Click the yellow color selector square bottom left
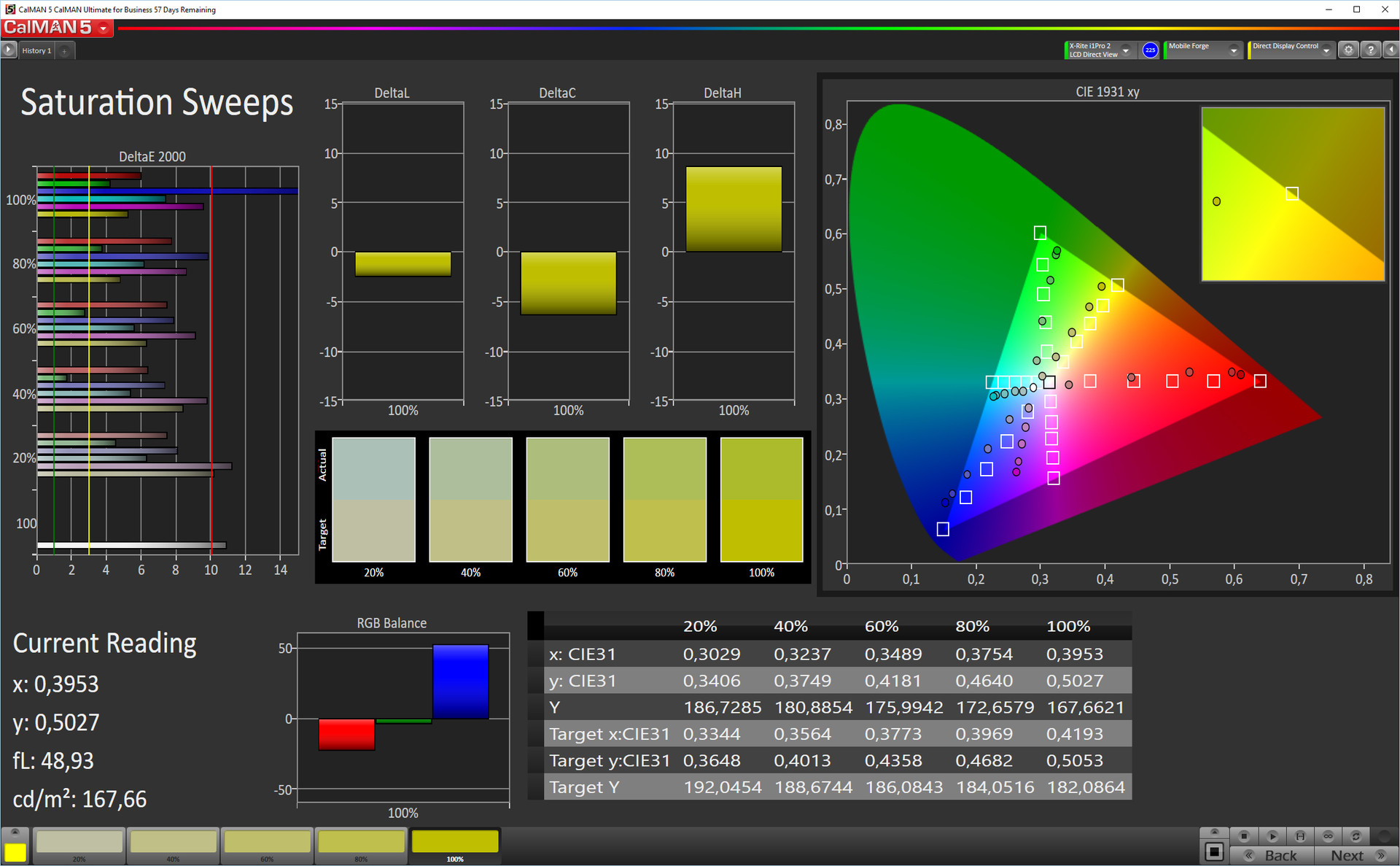 coord(15,851)
